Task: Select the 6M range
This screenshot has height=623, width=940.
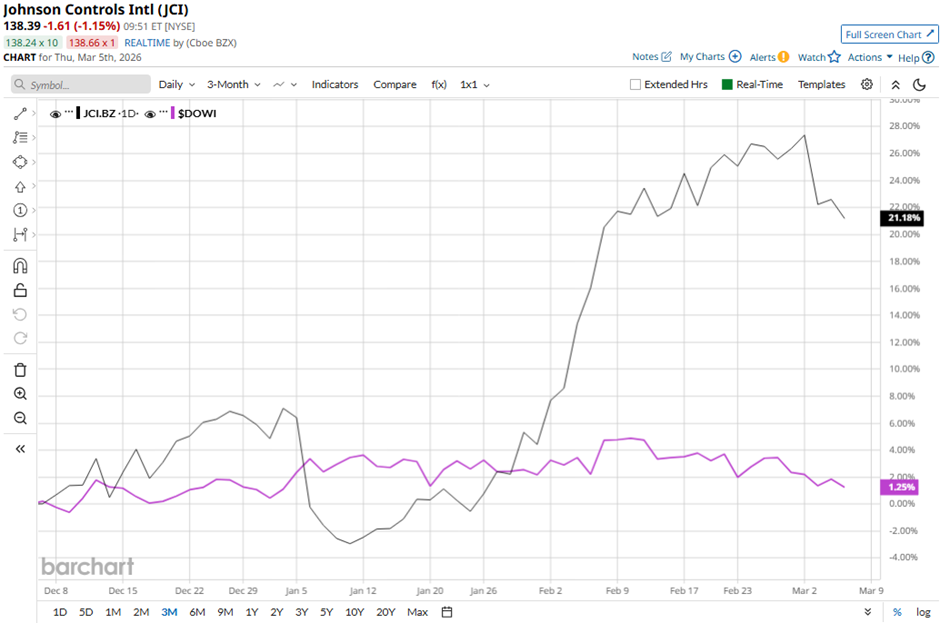Action: coord(197,612)
